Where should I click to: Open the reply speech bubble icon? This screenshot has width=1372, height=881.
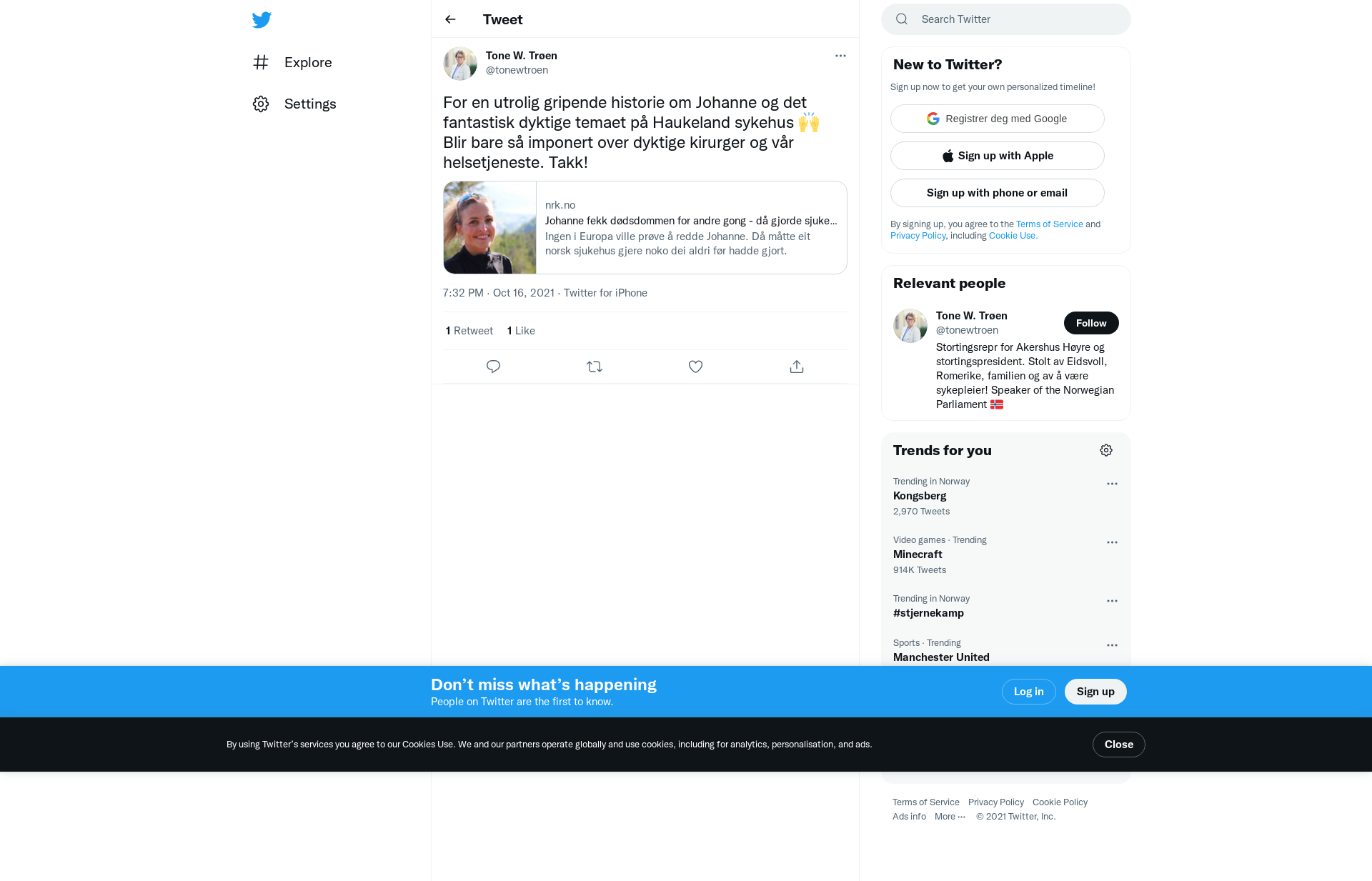point(493,367)
